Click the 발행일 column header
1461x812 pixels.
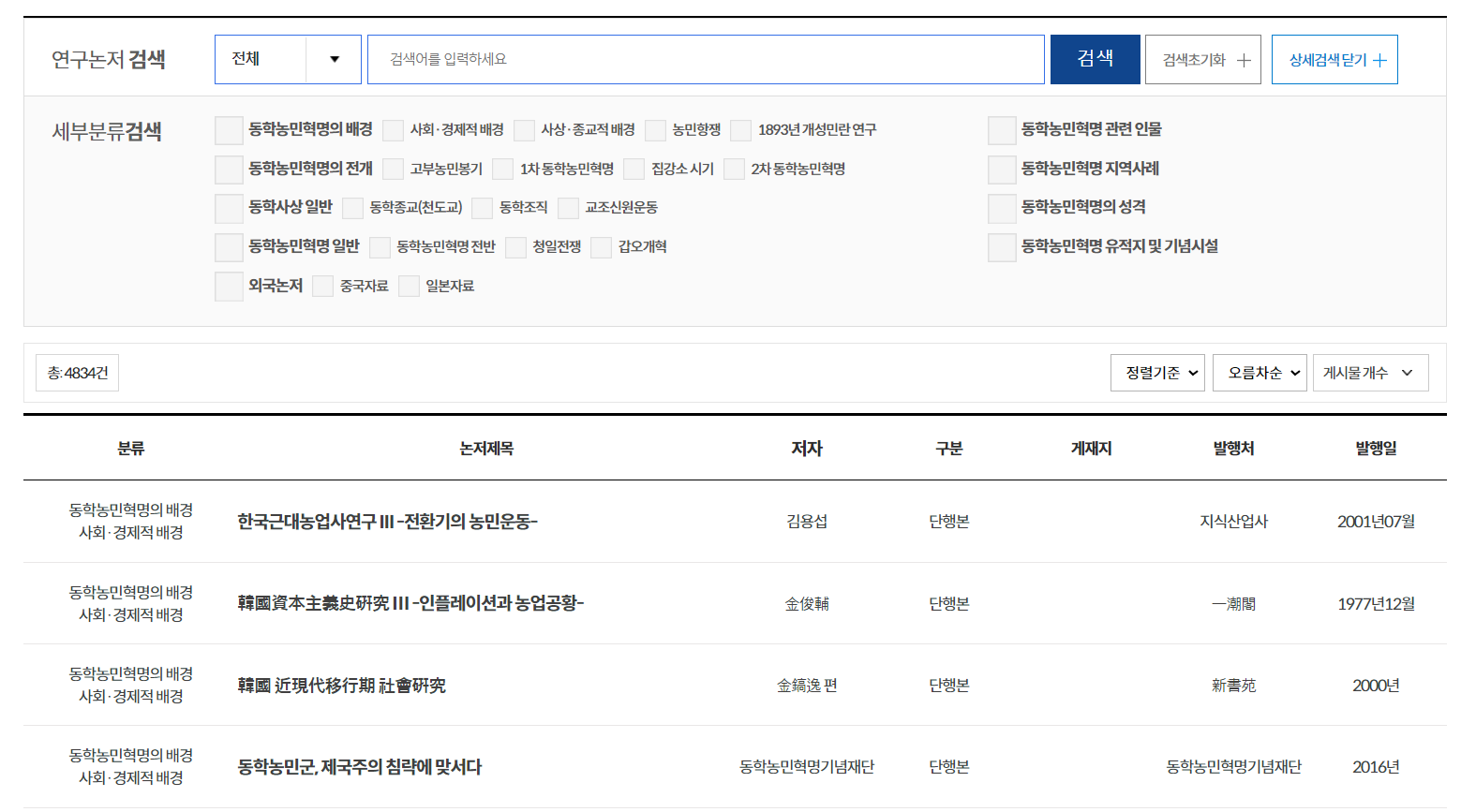(x=1377, y=449)
